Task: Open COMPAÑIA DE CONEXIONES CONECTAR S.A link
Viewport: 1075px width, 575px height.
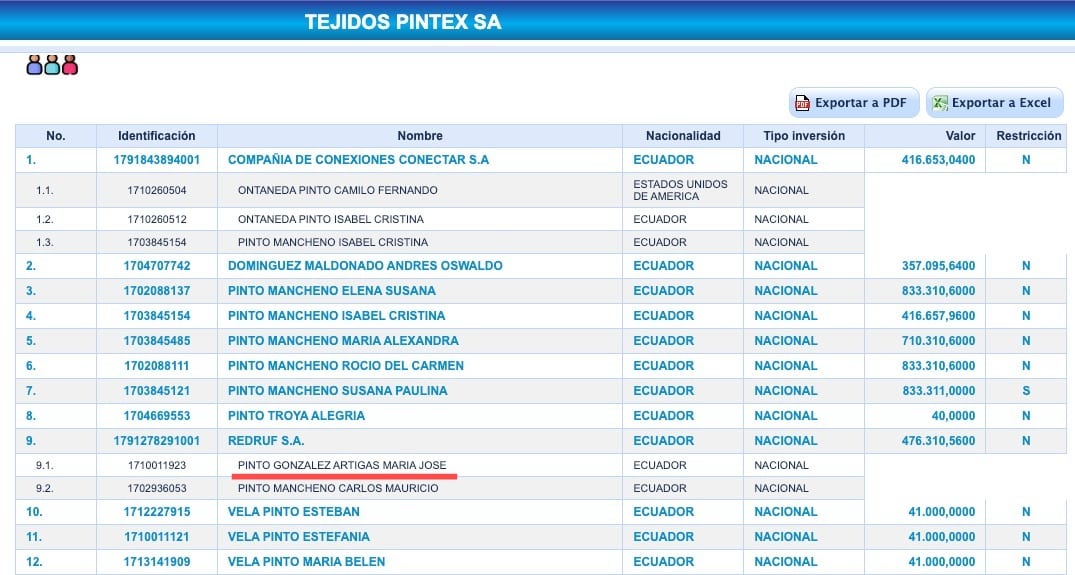Action: click(359, 160)
